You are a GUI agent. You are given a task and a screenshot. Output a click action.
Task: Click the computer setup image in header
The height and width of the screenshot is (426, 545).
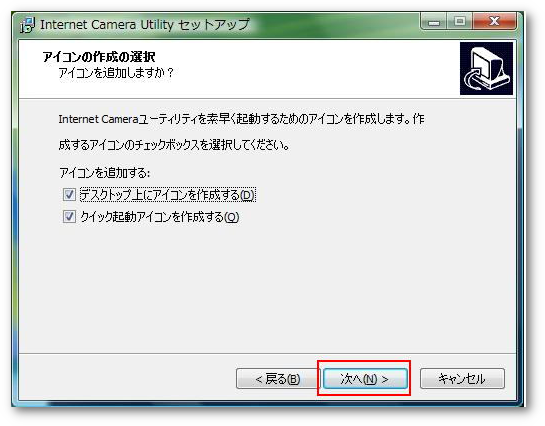click(x=486, y=68)
